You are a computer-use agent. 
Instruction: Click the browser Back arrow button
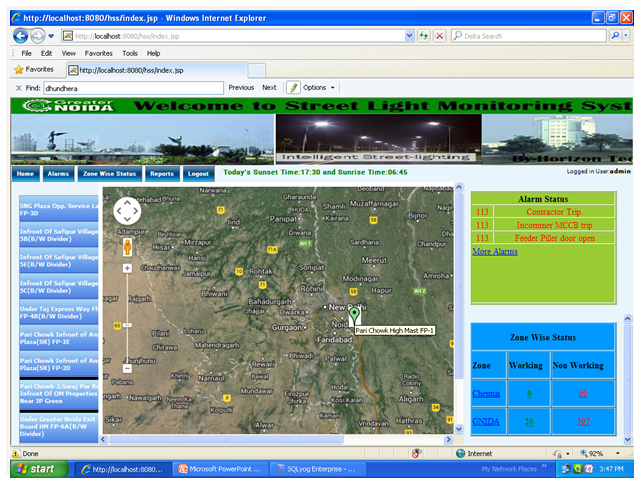coord(22,36)
